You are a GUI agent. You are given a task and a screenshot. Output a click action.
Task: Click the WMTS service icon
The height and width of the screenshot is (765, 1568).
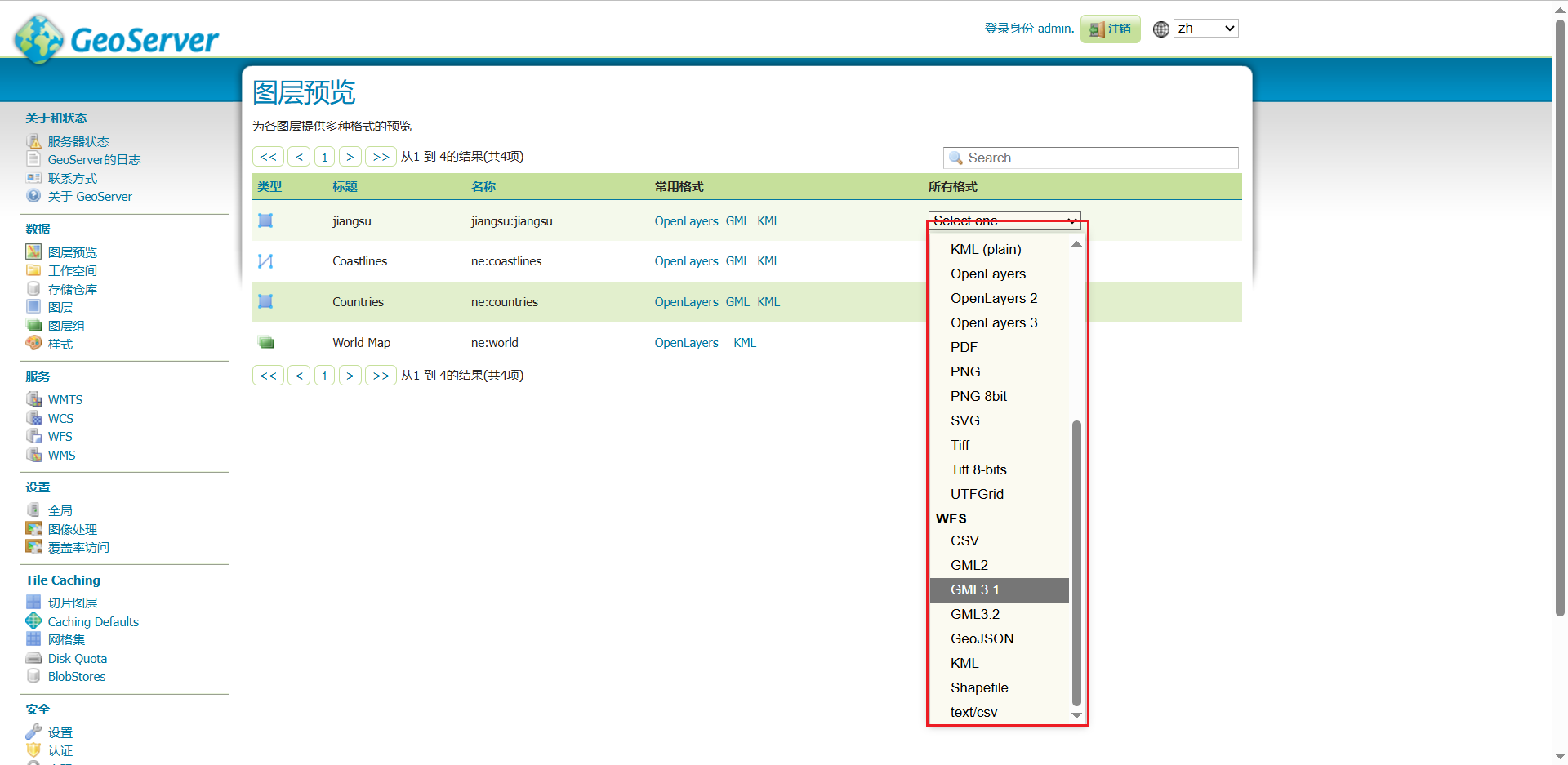pos(33,399)
